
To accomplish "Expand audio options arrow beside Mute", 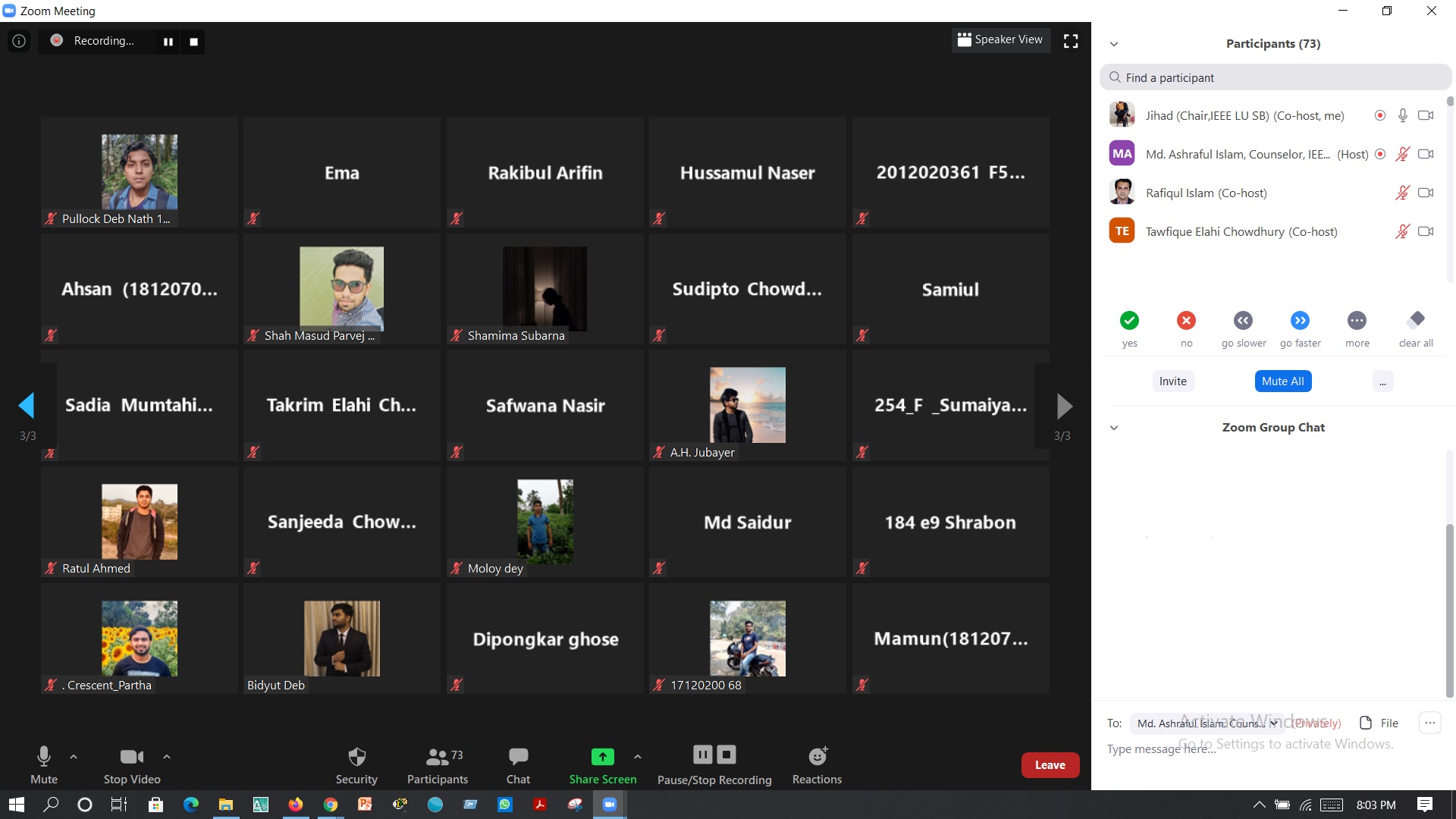I will coord(74,756).
